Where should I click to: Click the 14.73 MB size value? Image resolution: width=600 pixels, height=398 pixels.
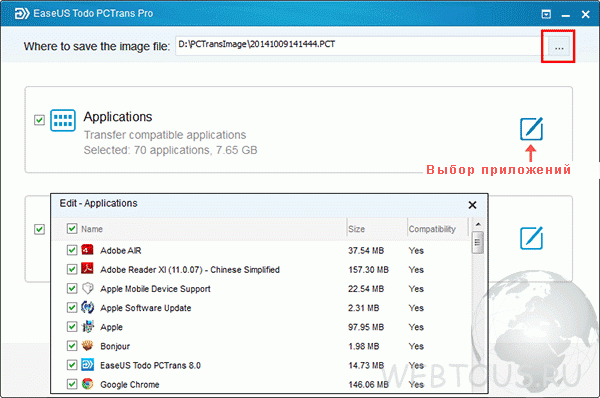coord(366,365)
